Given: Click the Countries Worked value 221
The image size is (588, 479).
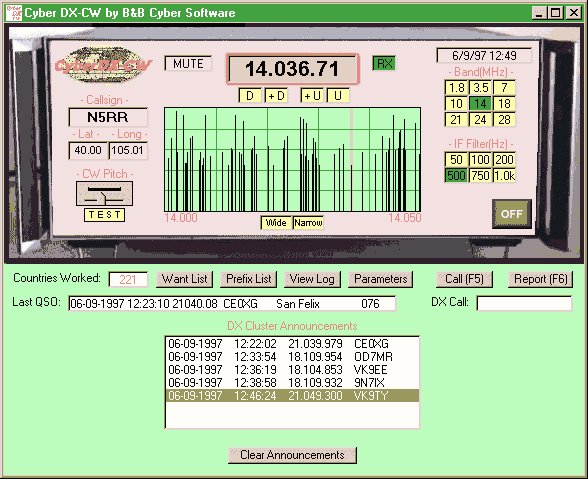Looking at the screenshot, I should click(128, 279).
